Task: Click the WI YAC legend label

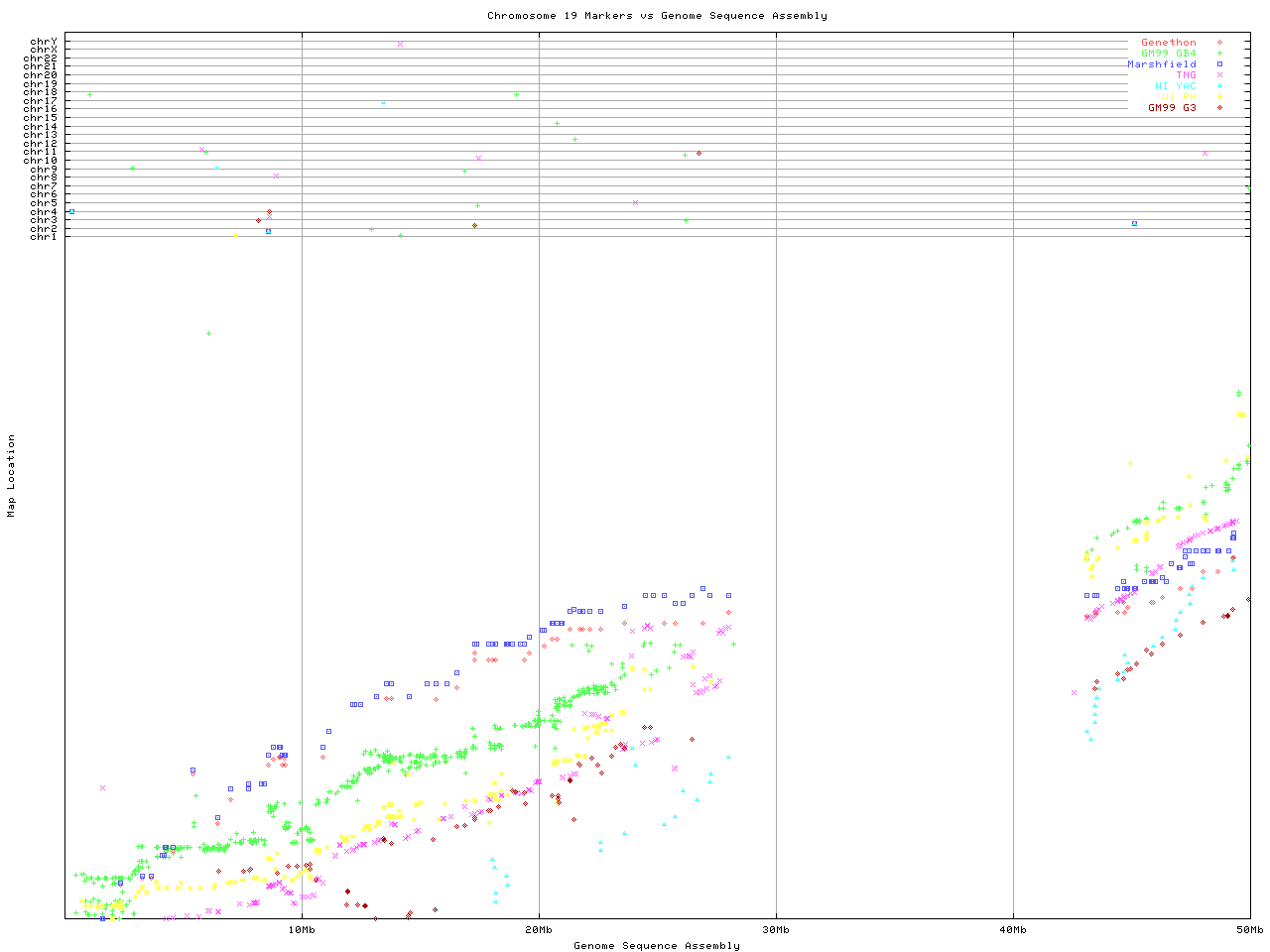Action: pos(1175,86)
